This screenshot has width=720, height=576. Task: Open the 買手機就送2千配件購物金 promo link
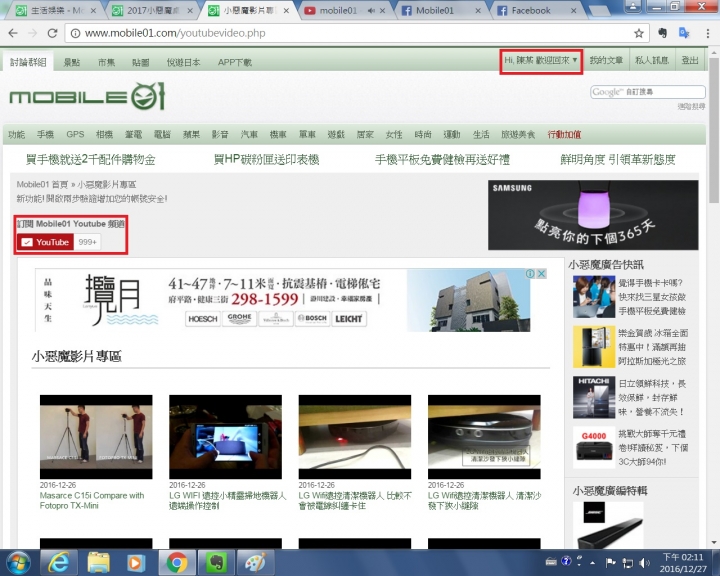point(90,159)
